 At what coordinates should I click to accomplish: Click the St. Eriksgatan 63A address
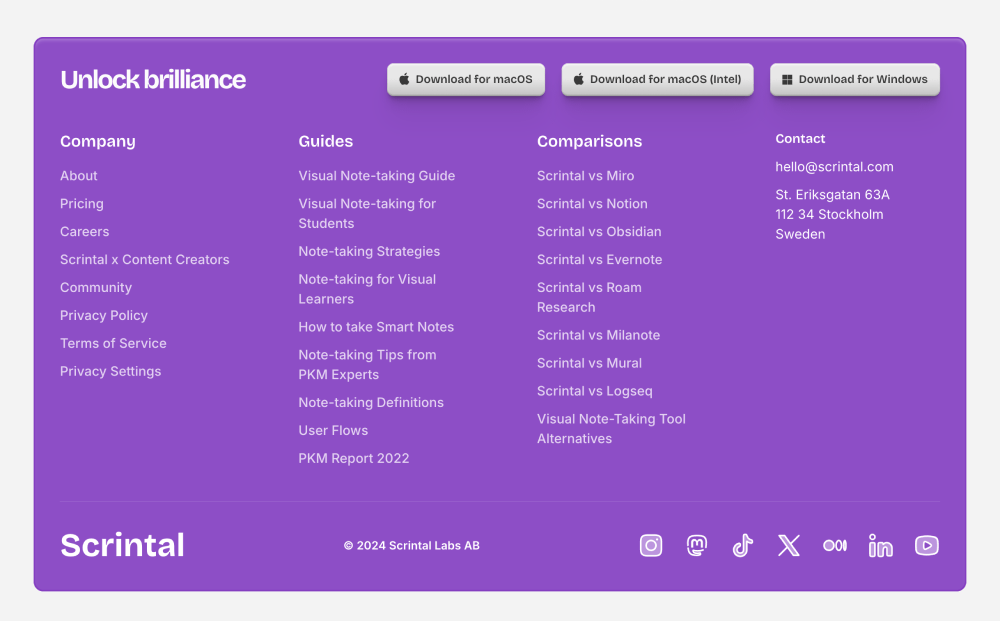pyautogui.click(x=832, y=214)
